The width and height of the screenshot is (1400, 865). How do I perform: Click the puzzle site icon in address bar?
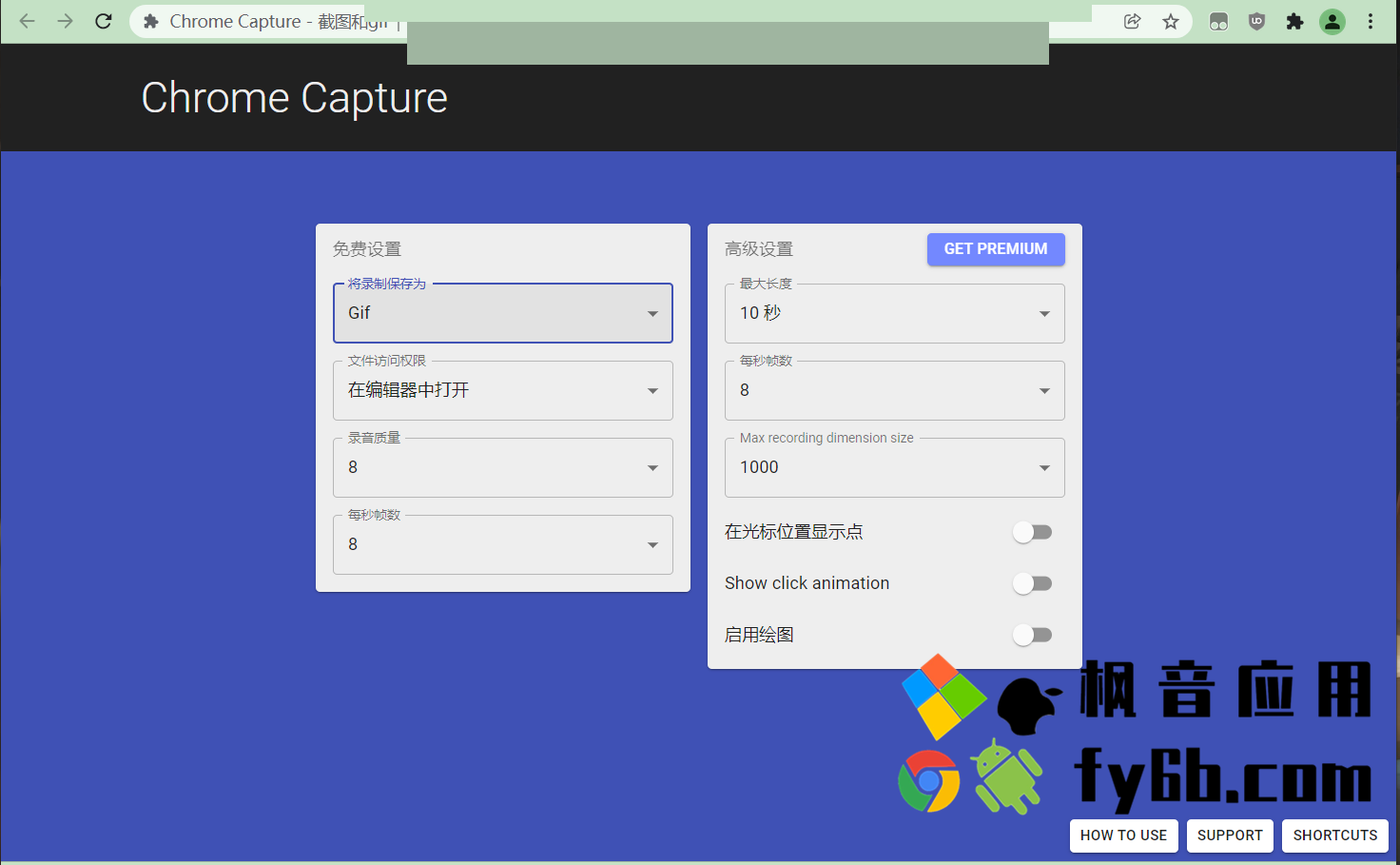click(150, 21)
